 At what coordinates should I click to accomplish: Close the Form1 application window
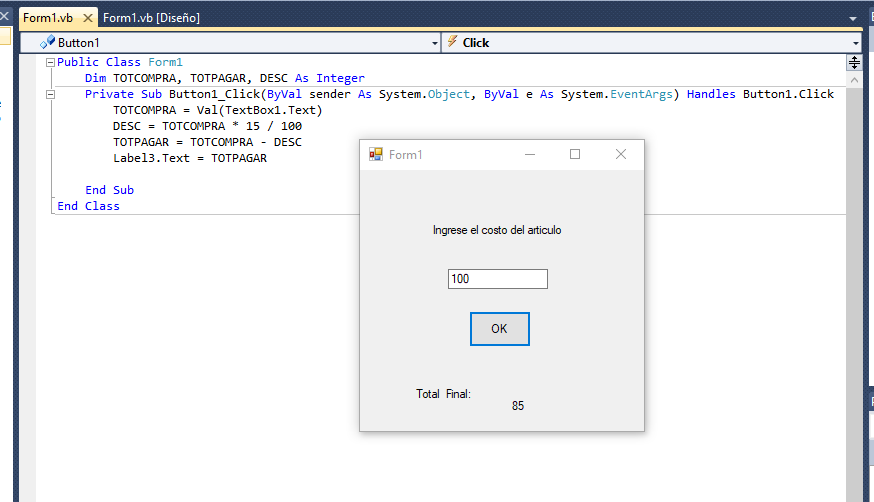click(x=621, y=154)
